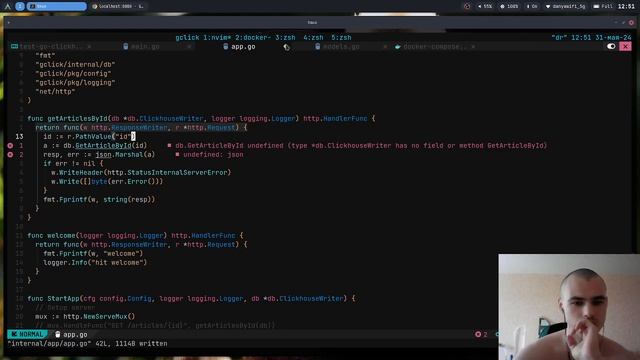Click the Go file icon on main.go tab

click(x=125, y=47)
